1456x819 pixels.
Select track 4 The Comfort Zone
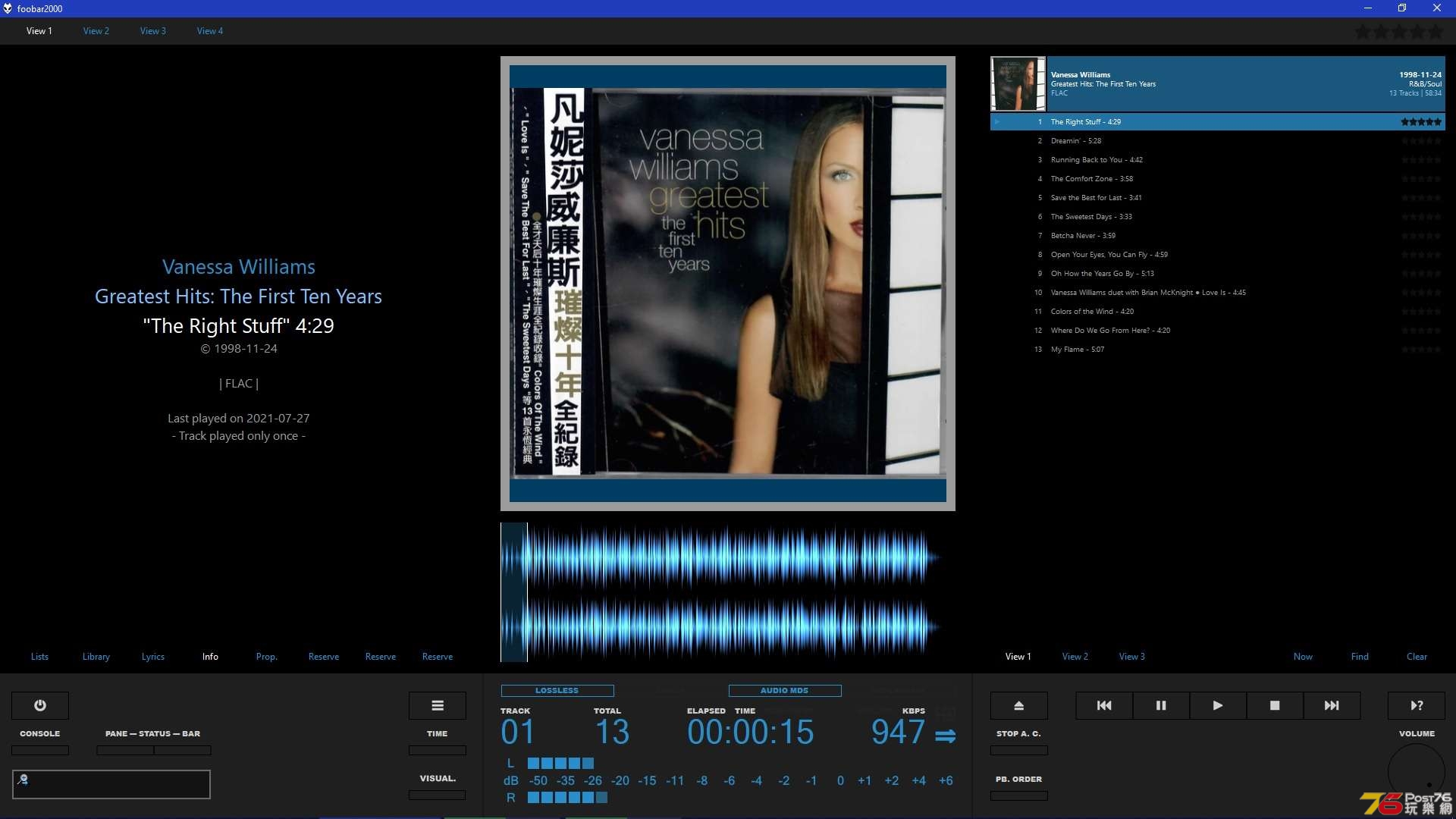tap(1218, 179)
